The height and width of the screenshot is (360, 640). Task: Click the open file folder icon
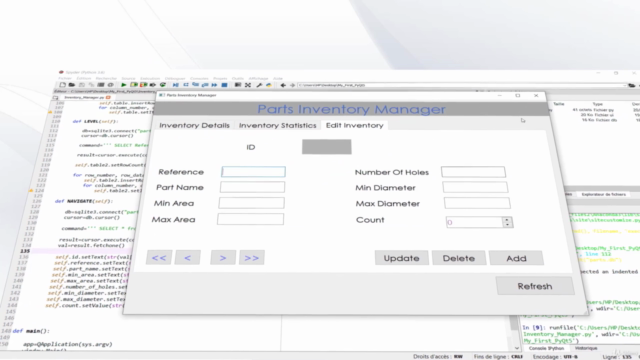pos(72,85)
